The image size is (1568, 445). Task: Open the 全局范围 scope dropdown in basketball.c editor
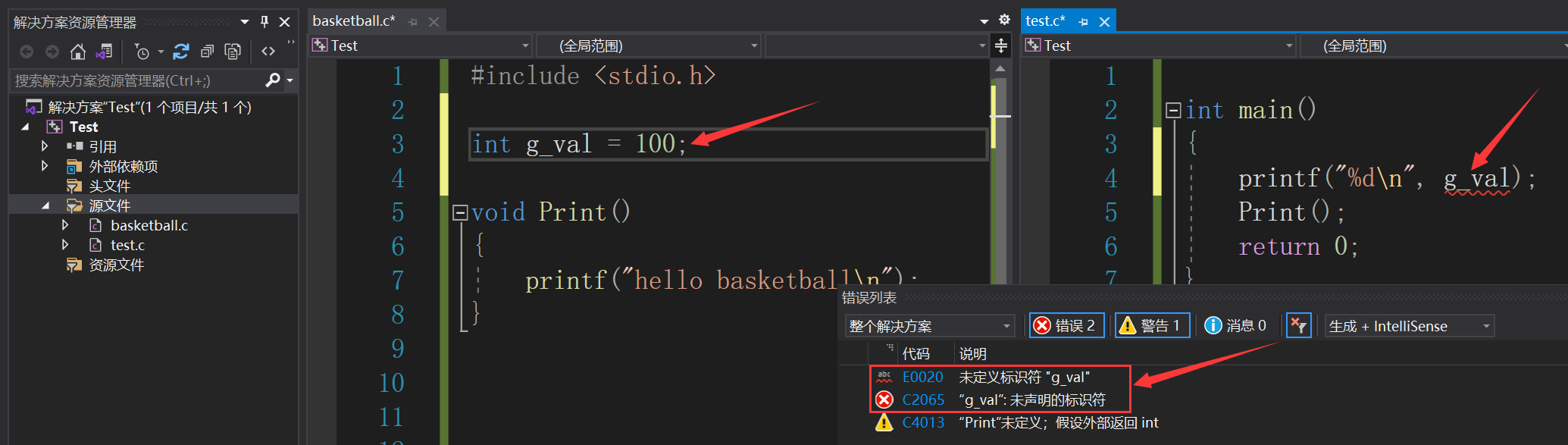(648, 46)
